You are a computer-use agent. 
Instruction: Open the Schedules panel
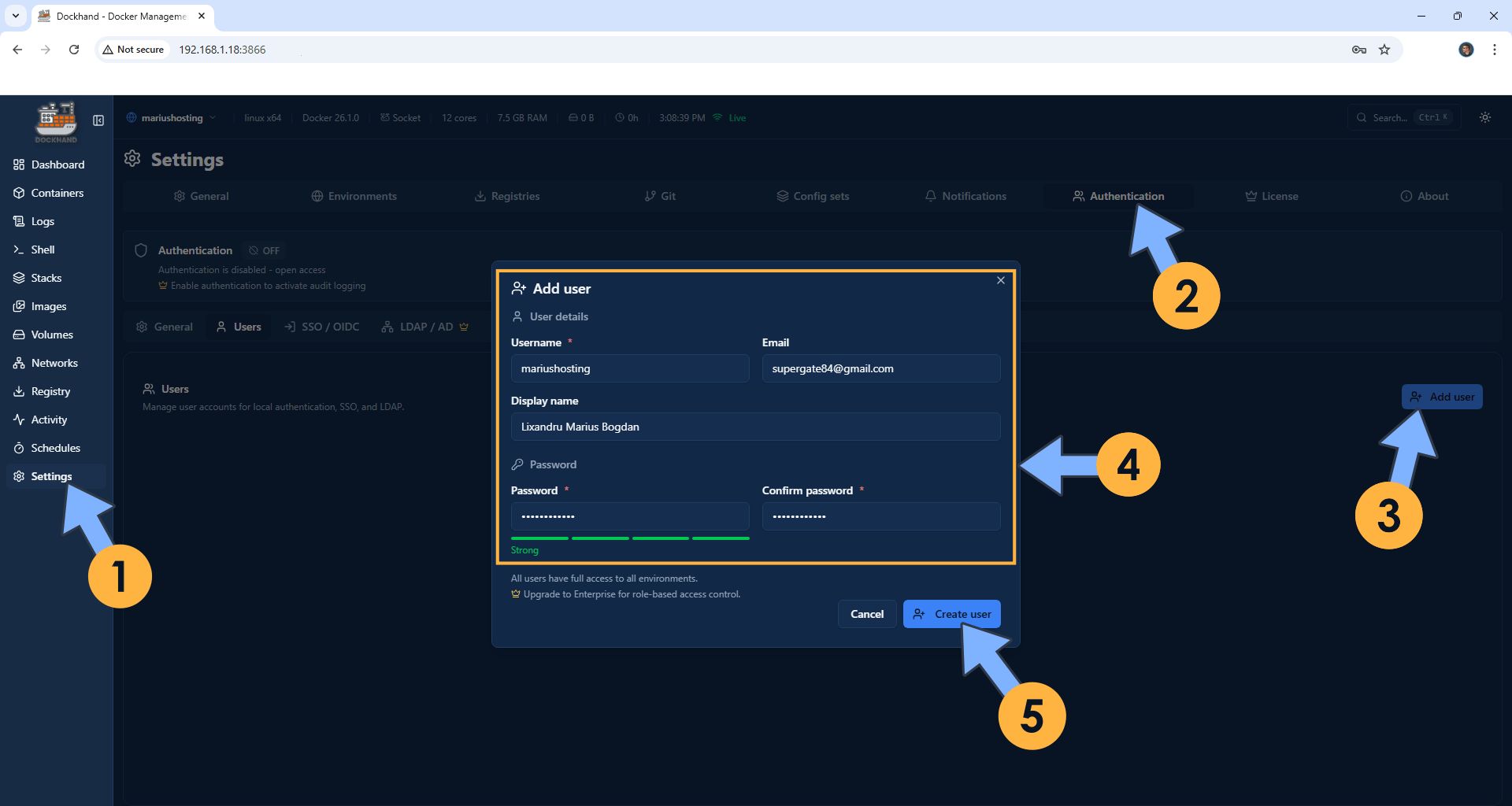(x=55, y=448)
